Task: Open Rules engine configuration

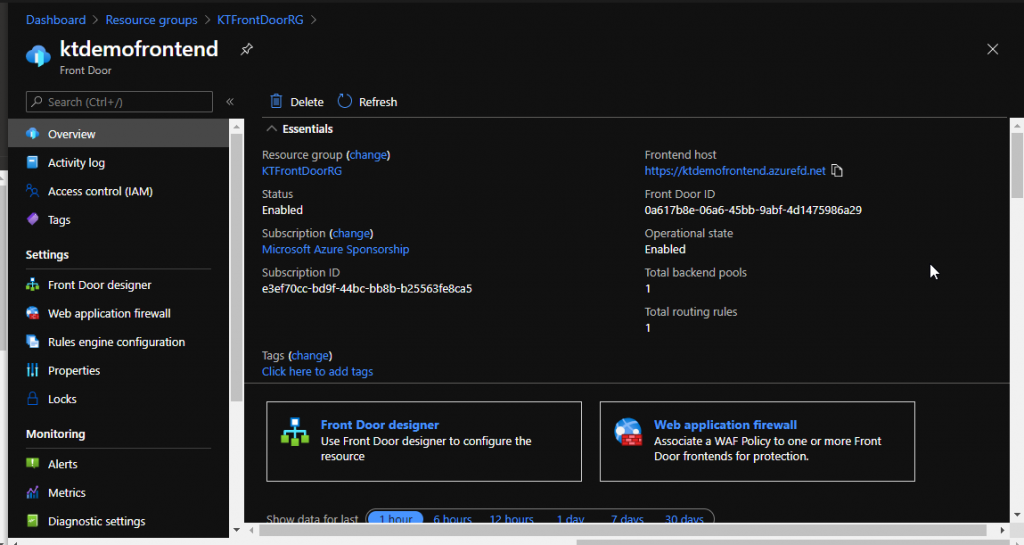Action: coord(118,342)
